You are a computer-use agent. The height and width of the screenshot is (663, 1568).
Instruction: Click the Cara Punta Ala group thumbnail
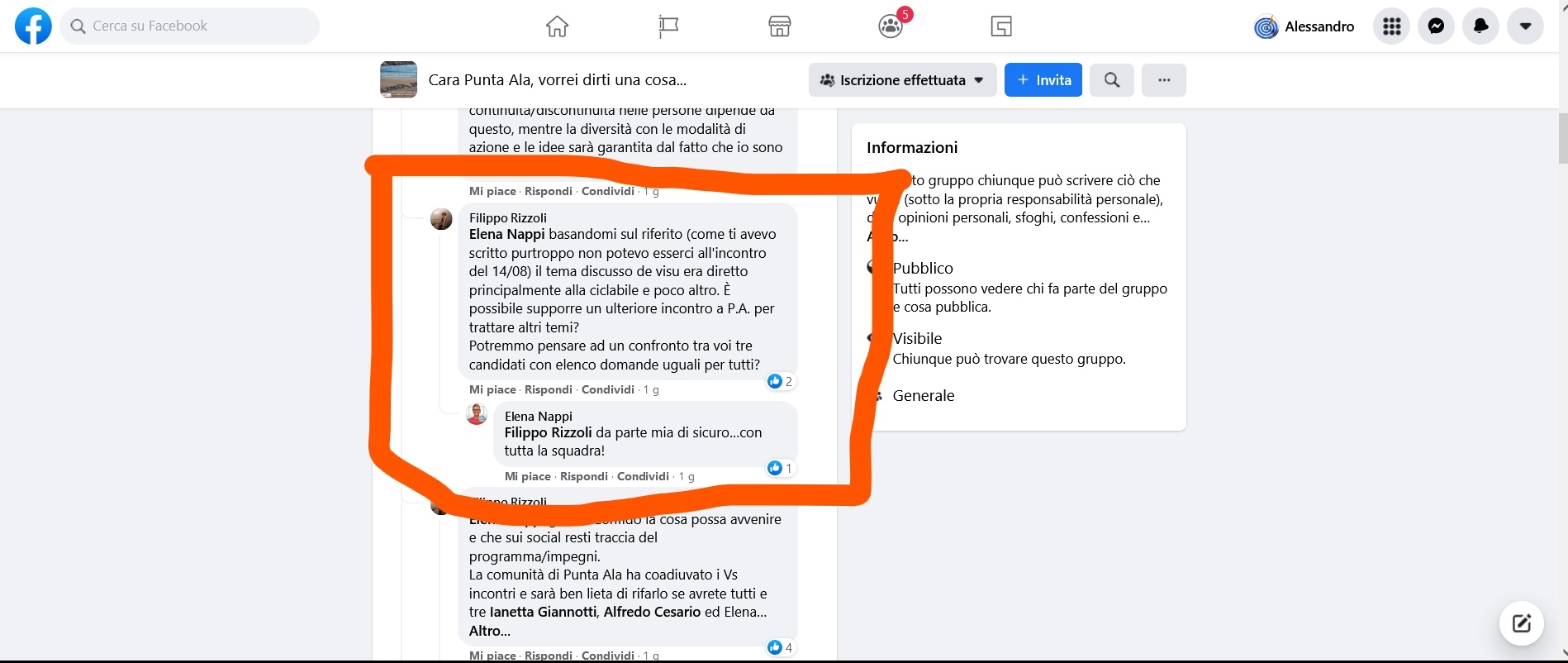click(398, 80)
